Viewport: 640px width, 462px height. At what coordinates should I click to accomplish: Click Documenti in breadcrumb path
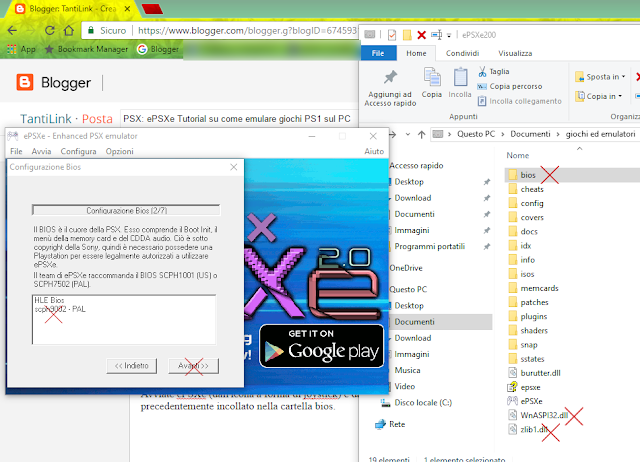click(530, 134)
